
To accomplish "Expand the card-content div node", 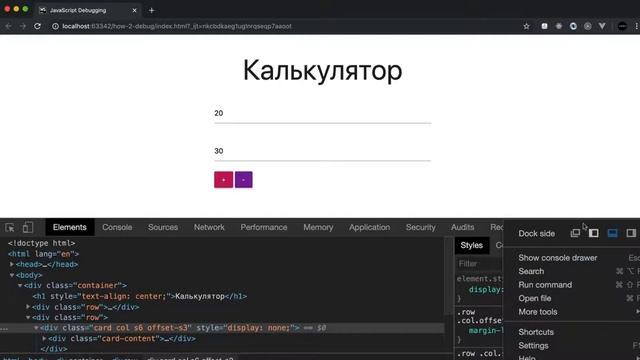I will (44, 339).
